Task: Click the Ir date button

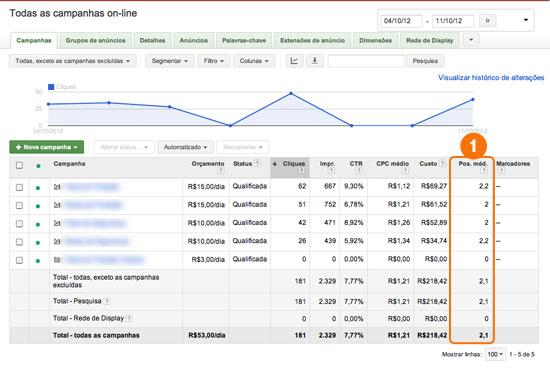Action: point(488,21)
